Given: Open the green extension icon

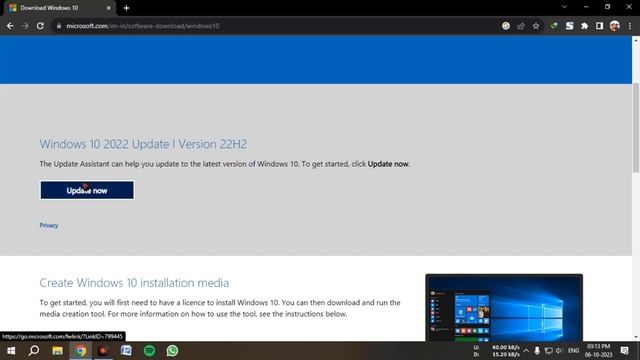Looking at the screenshot, I should click(x=554, y=26).
